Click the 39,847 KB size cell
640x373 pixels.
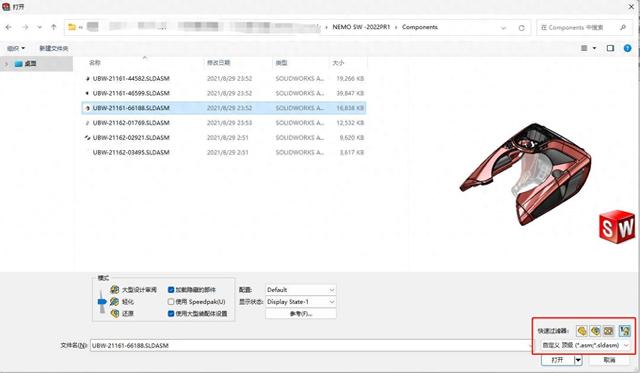350,93
